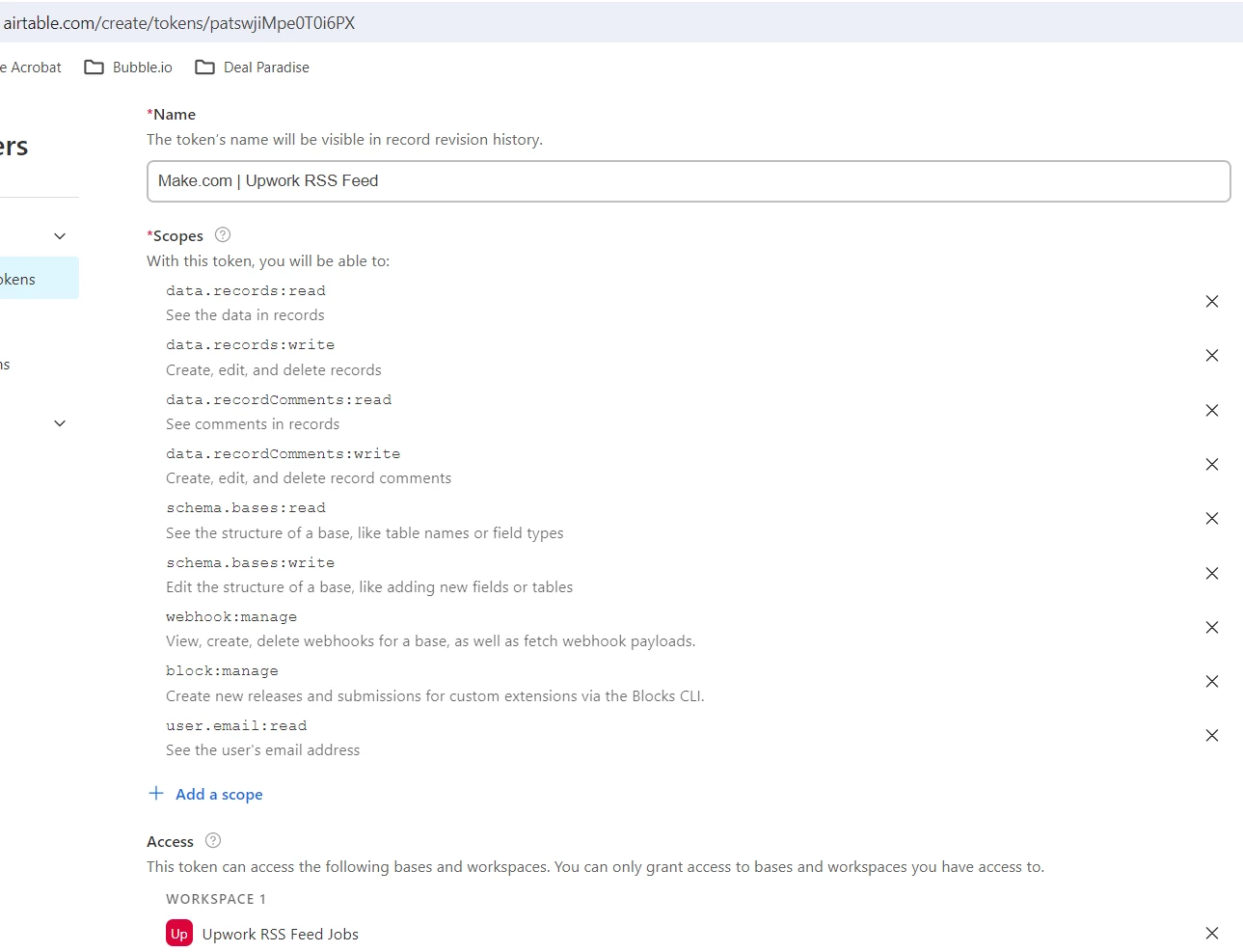
Task: Click the schema.bases:write scope name
Action: pos(251,563)
